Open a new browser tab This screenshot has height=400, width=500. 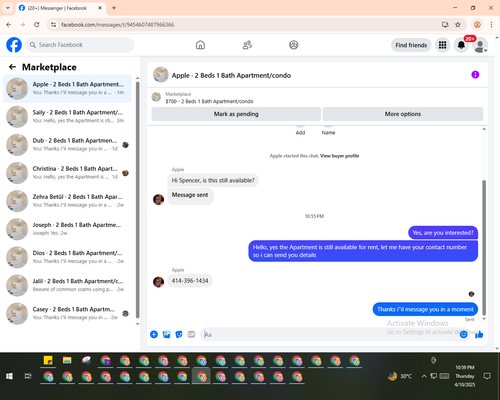pyautogui.click(x=114, y=8)
